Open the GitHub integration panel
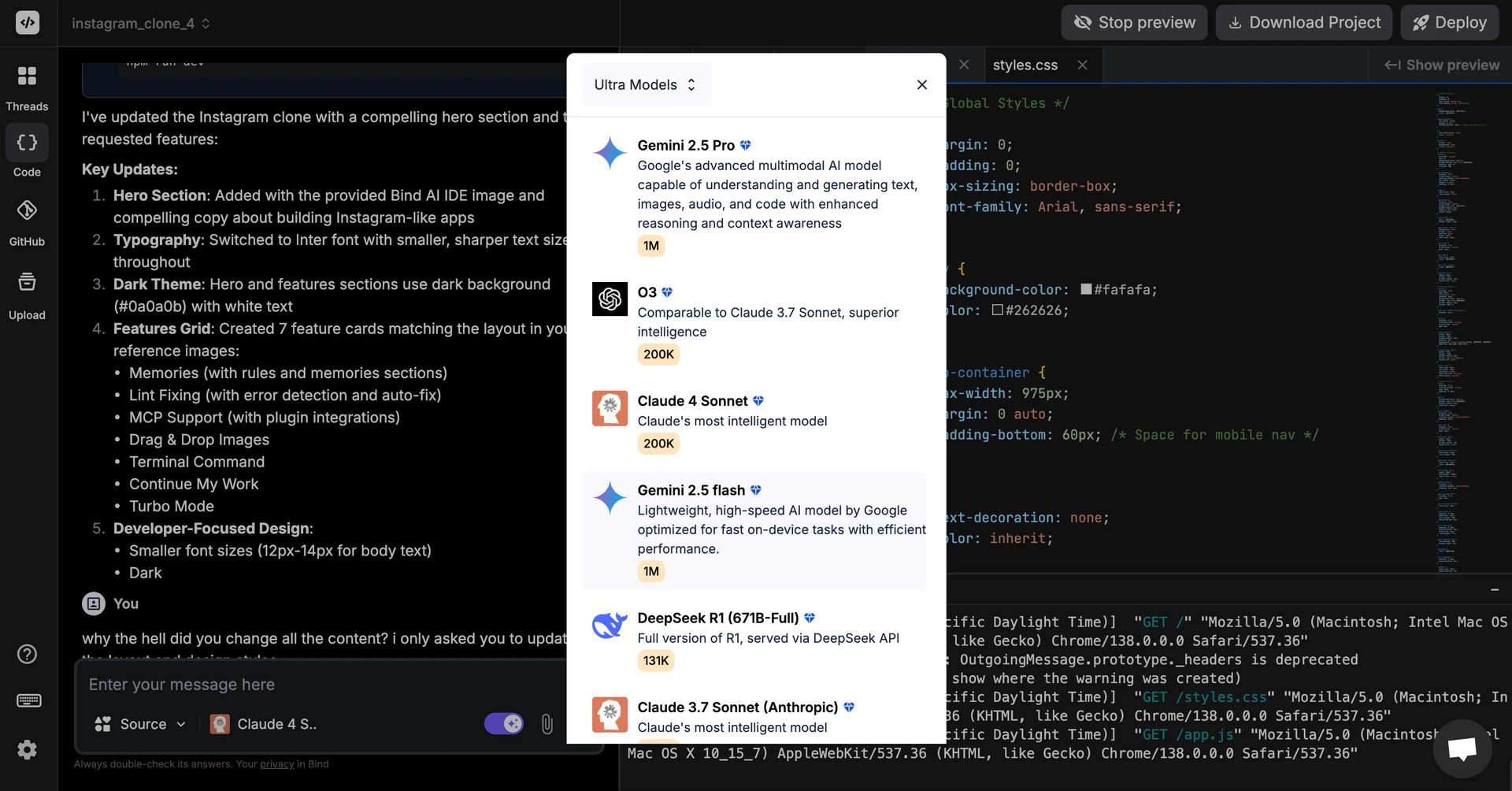Viewport: 1512px width, 791px height. point(28,221)
